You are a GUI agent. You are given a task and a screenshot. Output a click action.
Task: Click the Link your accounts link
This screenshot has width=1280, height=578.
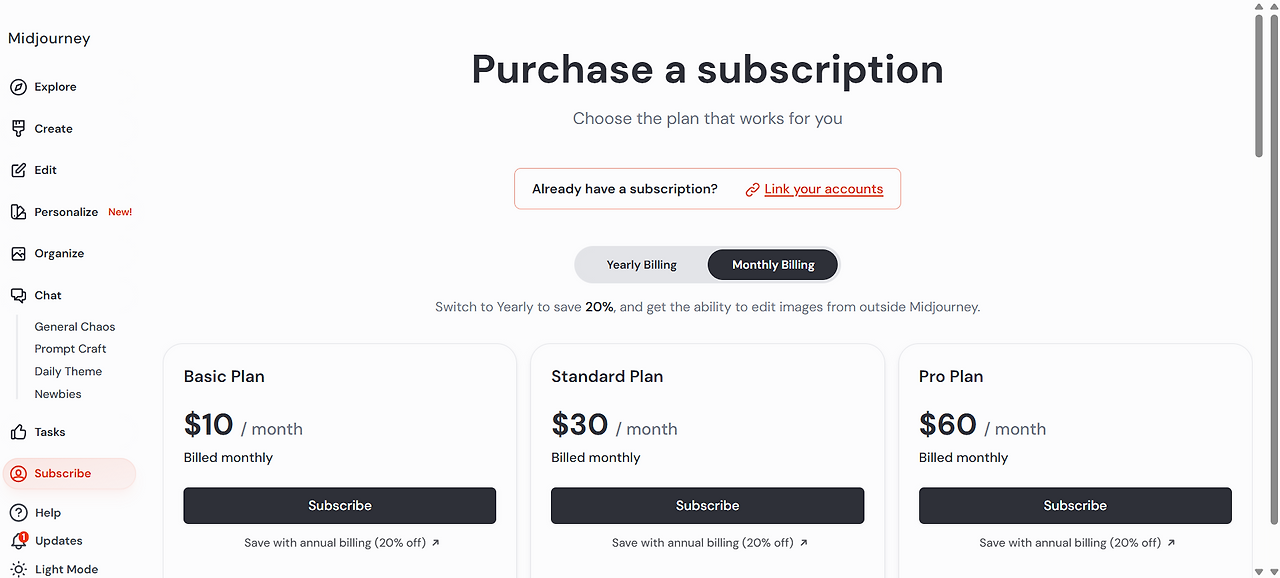(823, 189)
